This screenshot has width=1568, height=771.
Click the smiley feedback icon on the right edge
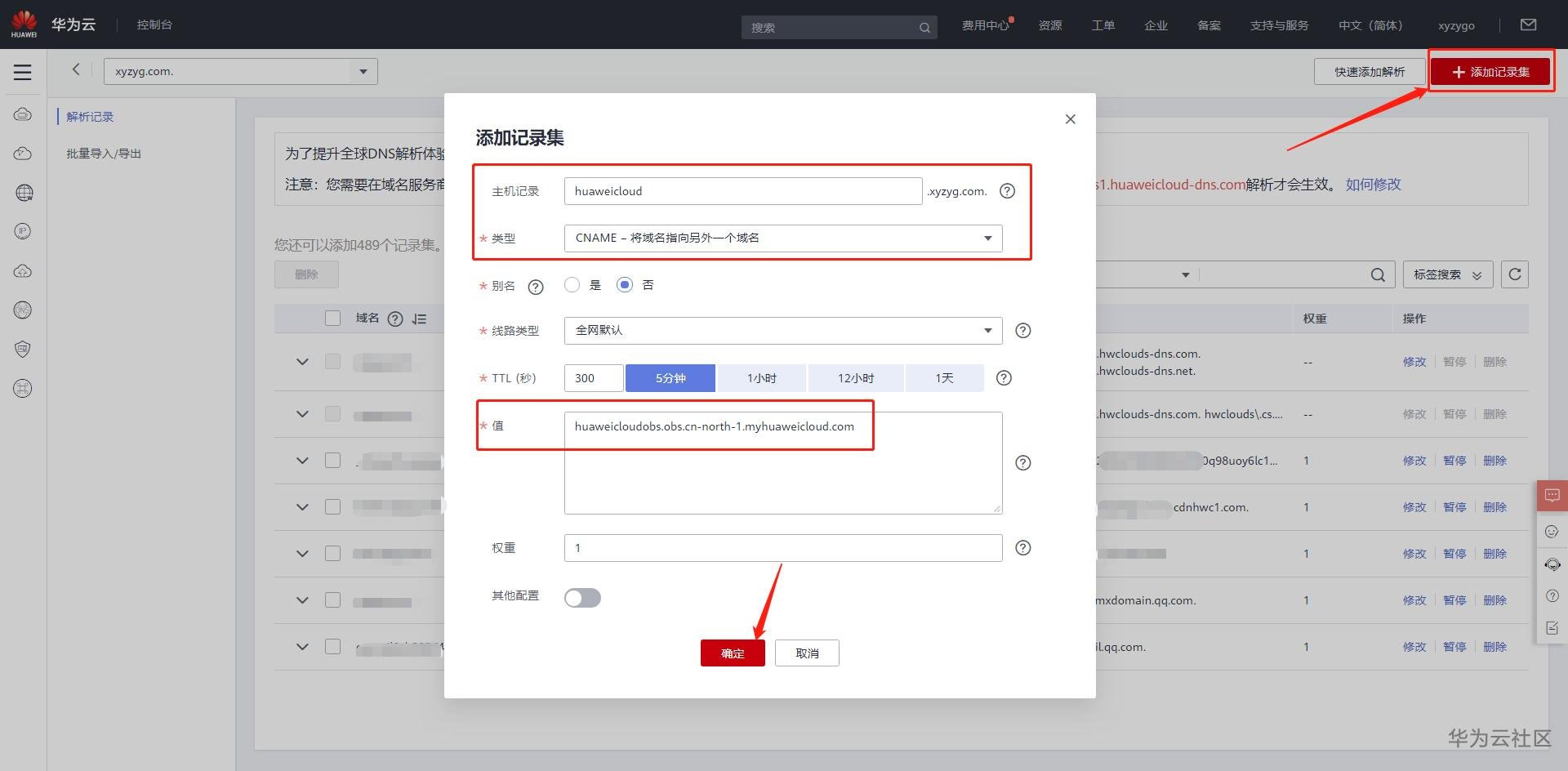[1552, 532]
